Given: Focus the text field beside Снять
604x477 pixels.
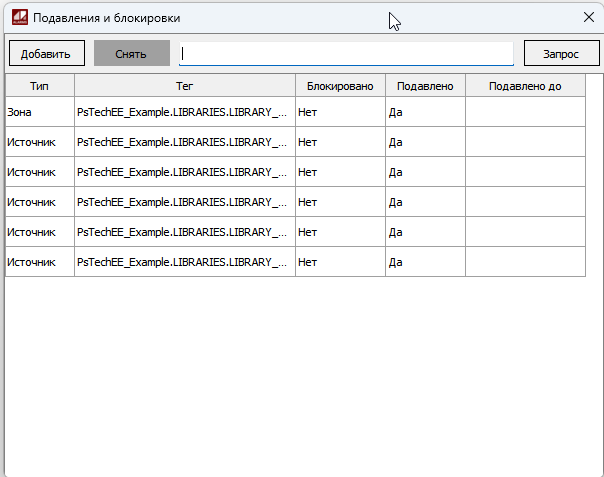Looking at the screenshot, I should (x=346, y=54).
